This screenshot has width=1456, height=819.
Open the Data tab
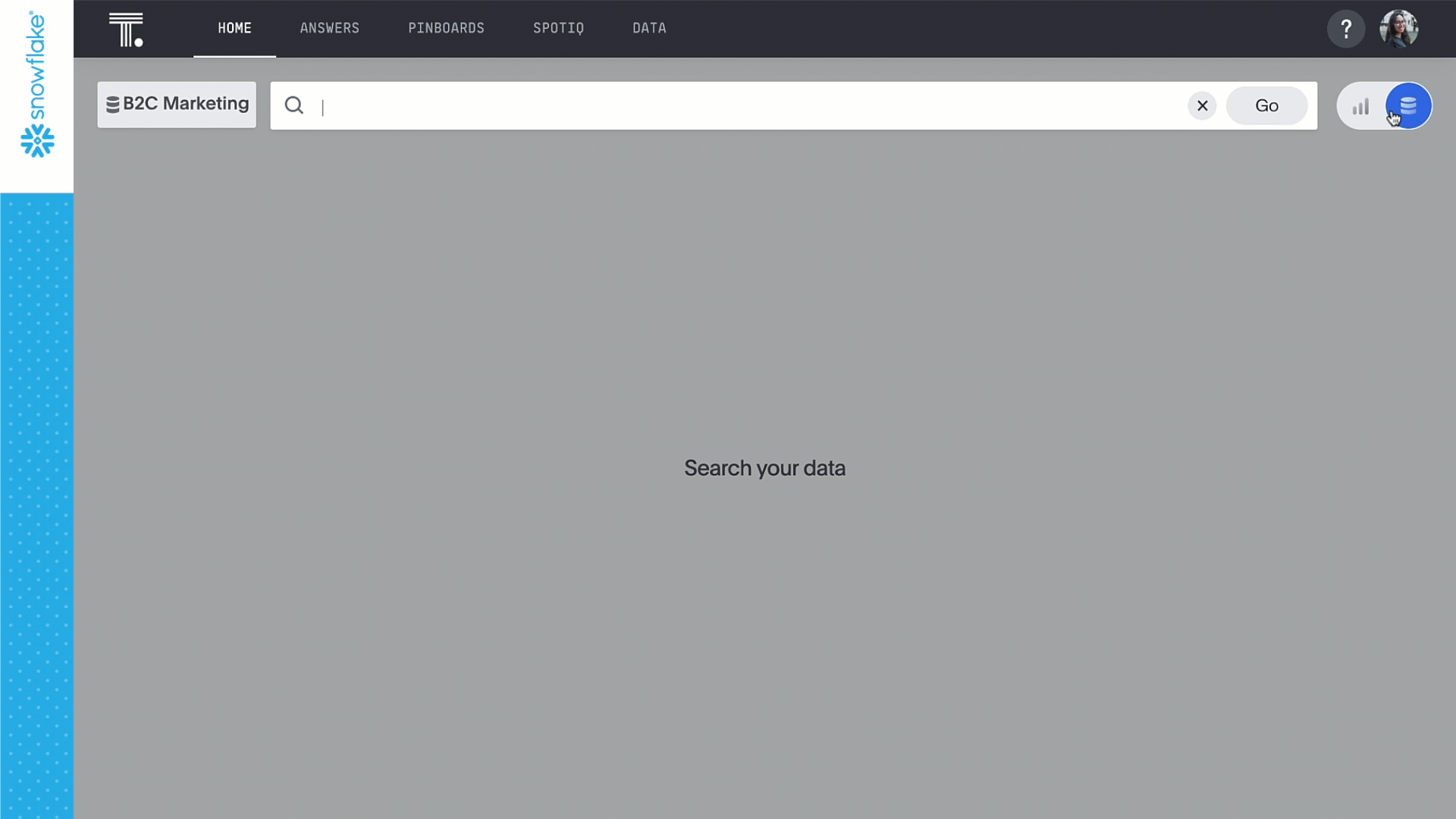pyautogui.click(x=649, y=28)
